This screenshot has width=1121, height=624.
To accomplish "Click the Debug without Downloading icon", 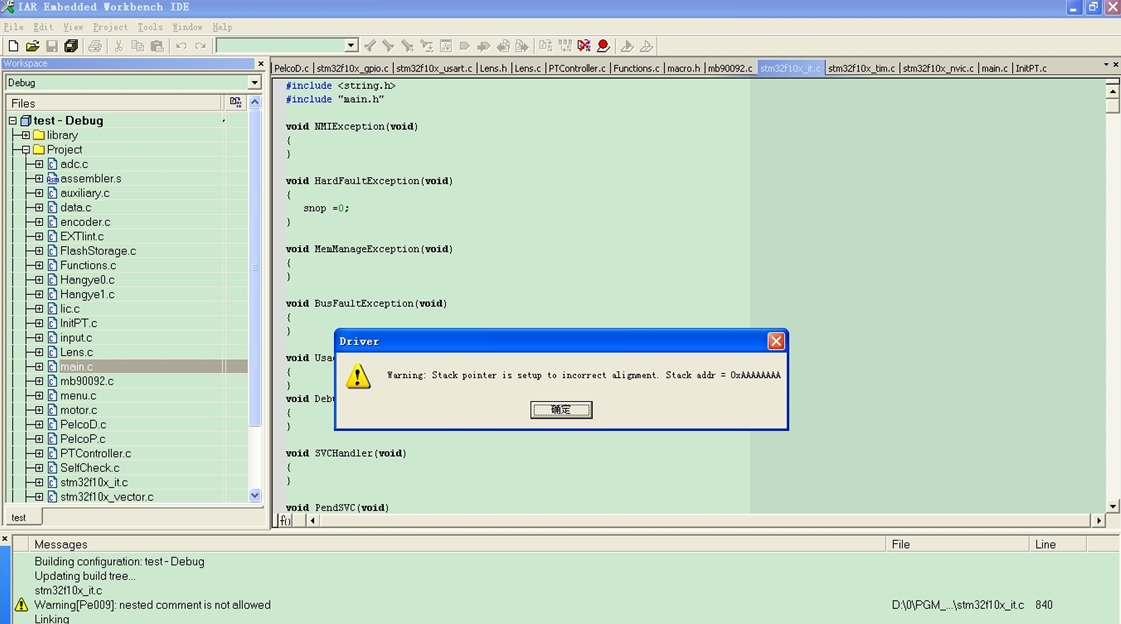I will (646, 46).
